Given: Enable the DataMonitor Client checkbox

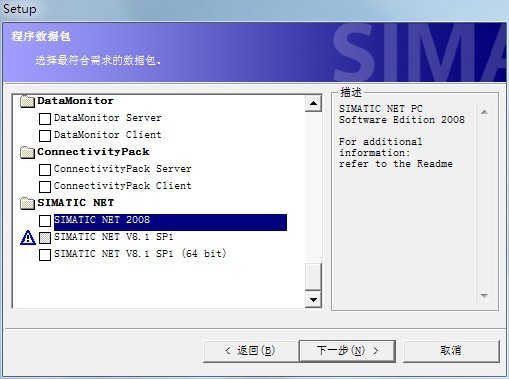Looking at the screenshot, I should (45, 136).
